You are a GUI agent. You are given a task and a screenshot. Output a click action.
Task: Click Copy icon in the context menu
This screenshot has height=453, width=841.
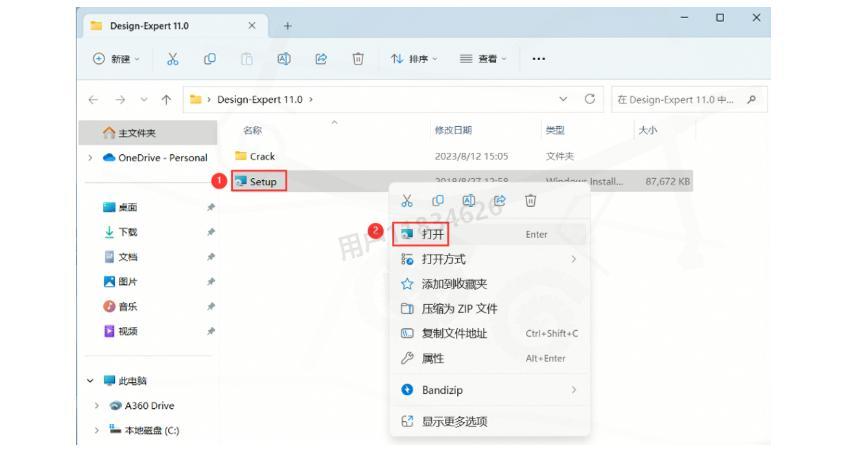[x=438, y=201]
